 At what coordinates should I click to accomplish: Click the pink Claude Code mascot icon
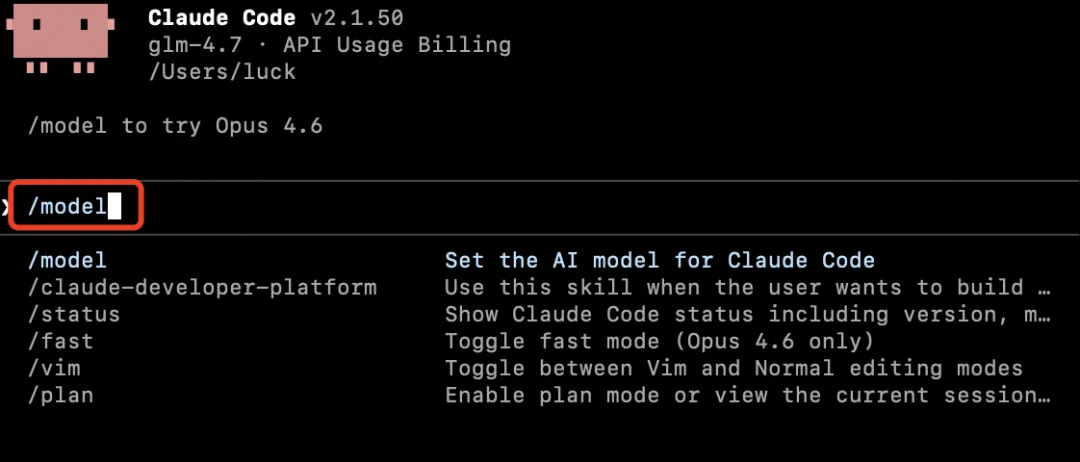60,39
